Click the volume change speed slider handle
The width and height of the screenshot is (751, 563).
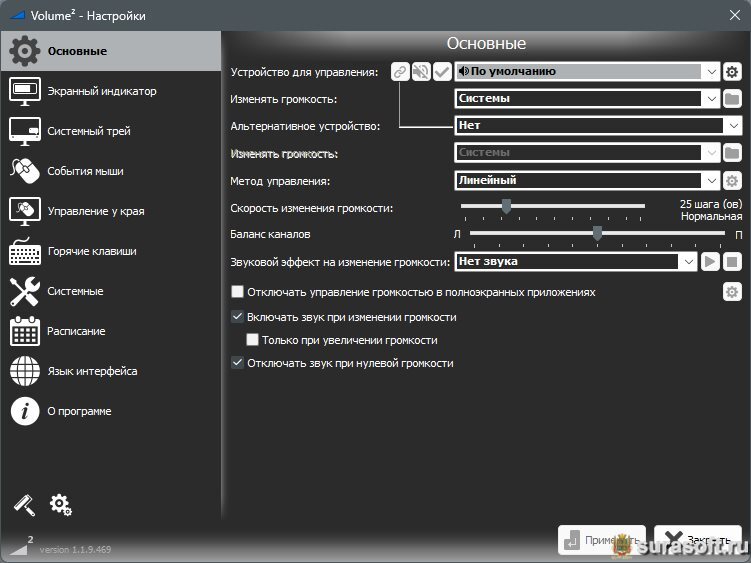[x=506, y=207]
